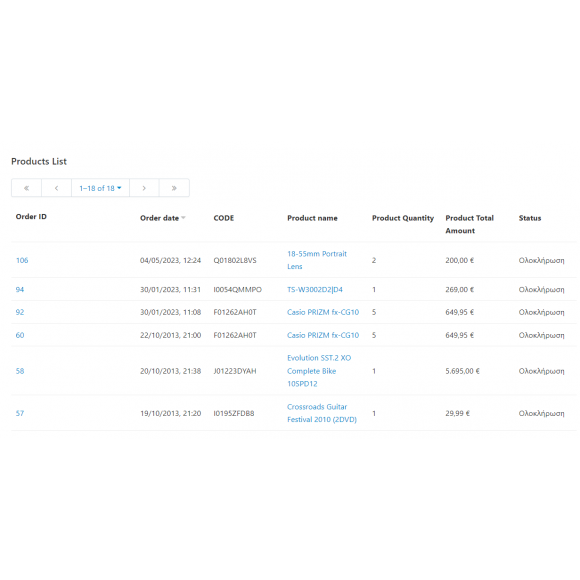Click the Order ID column header
The image size is (580, 580).
click(31, 217)
